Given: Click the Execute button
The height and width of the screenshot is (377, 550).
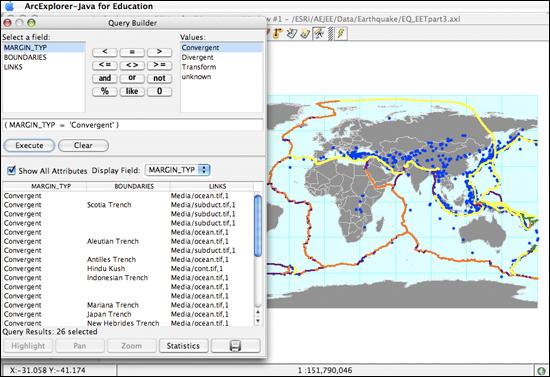Looking at the screenshot, I should click(29, 146).
